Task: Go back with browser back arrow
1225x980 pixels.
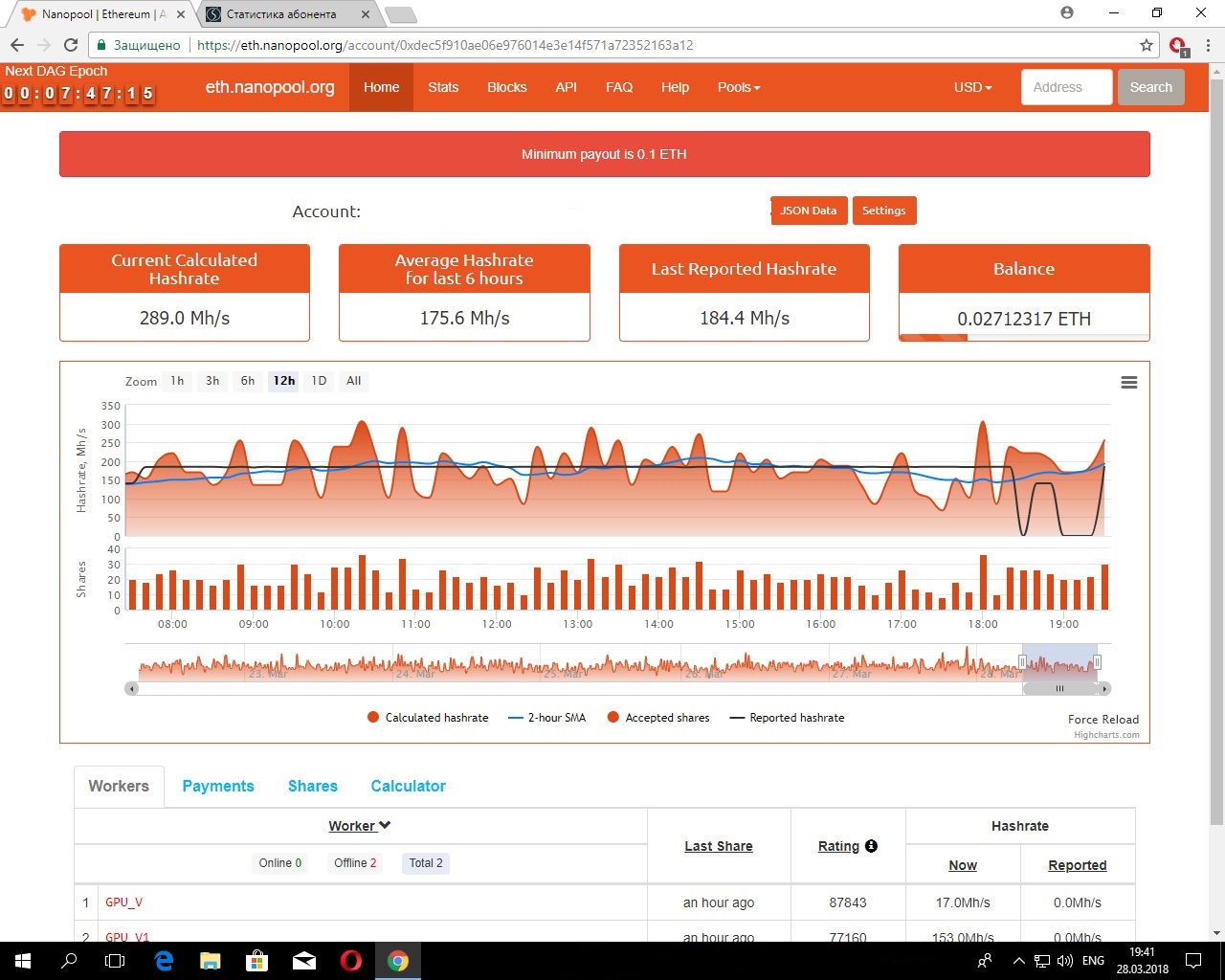Action: click(17, 45)
